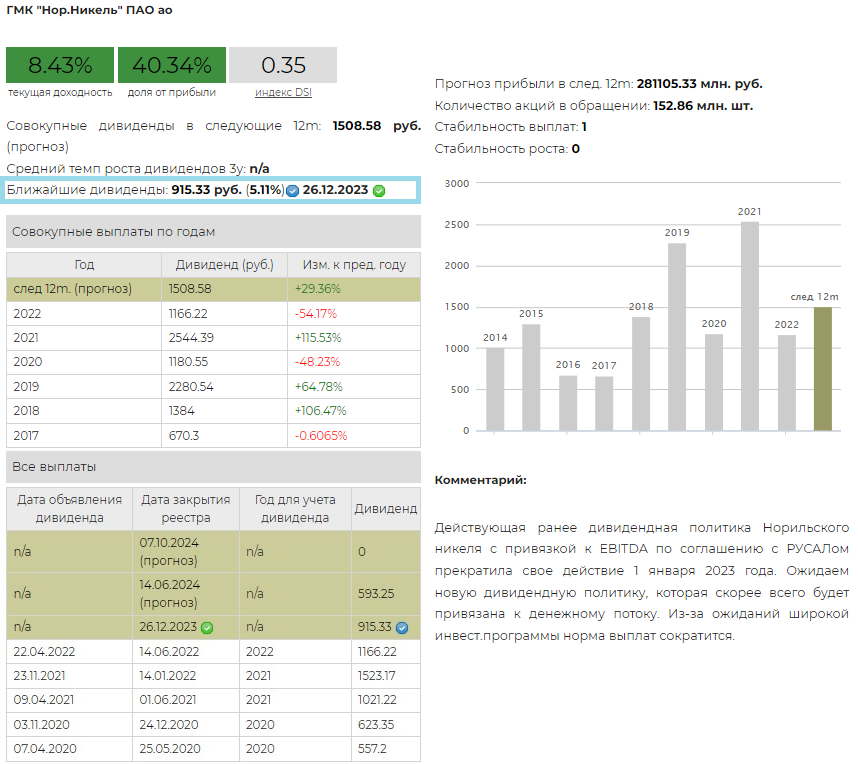Screen dimensions: 858x764
Task: Click the Дивиденд (руб.) column header
Action: coord(224,265)
